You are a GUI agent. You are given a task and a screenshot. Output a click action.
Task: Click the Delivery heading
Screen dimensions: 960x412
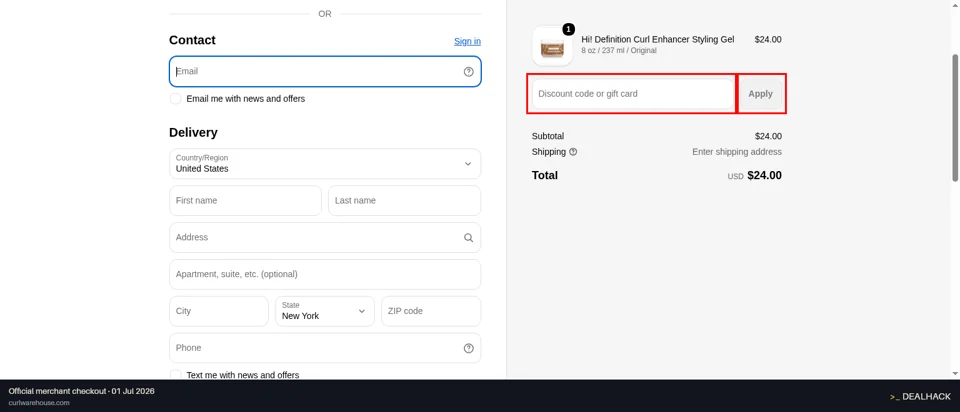[193, 133]
